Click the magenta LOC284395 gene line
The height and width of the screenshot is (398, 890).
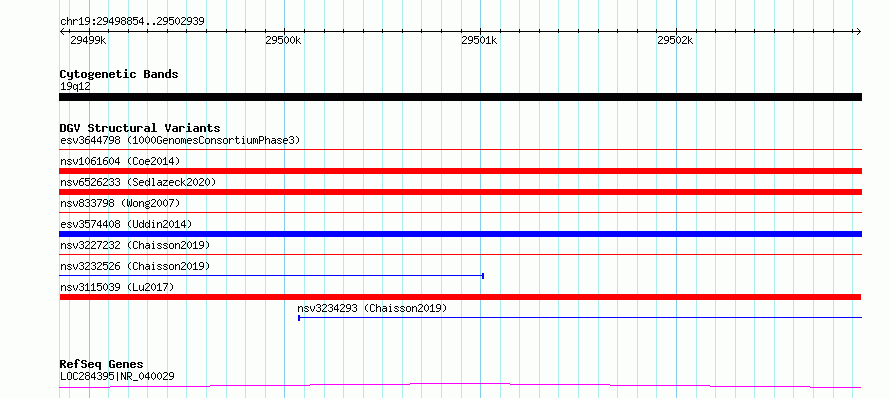pyautogui.click(x=460, y=386)
